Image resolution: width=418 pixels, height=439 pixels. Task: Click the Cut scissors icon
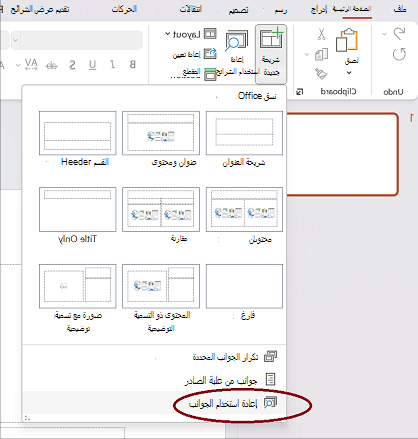coord(321,34)
